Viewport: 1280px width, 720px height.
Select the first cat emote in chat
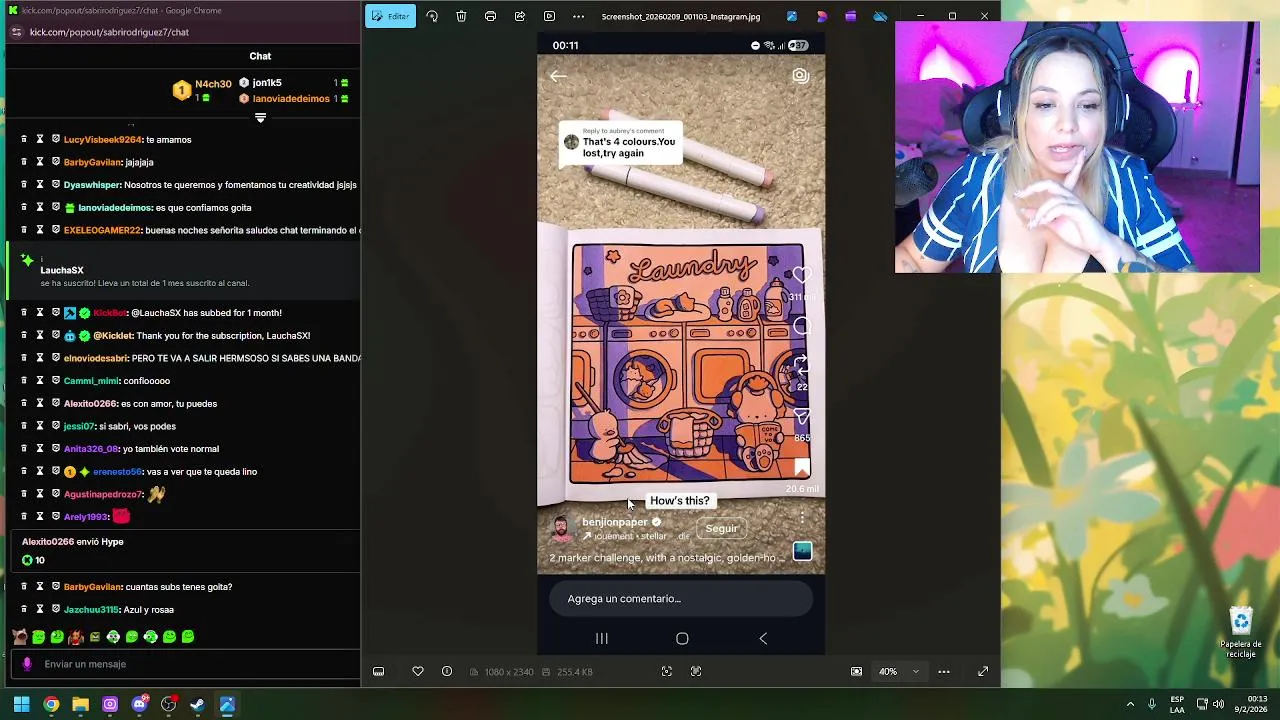[20, 637]
